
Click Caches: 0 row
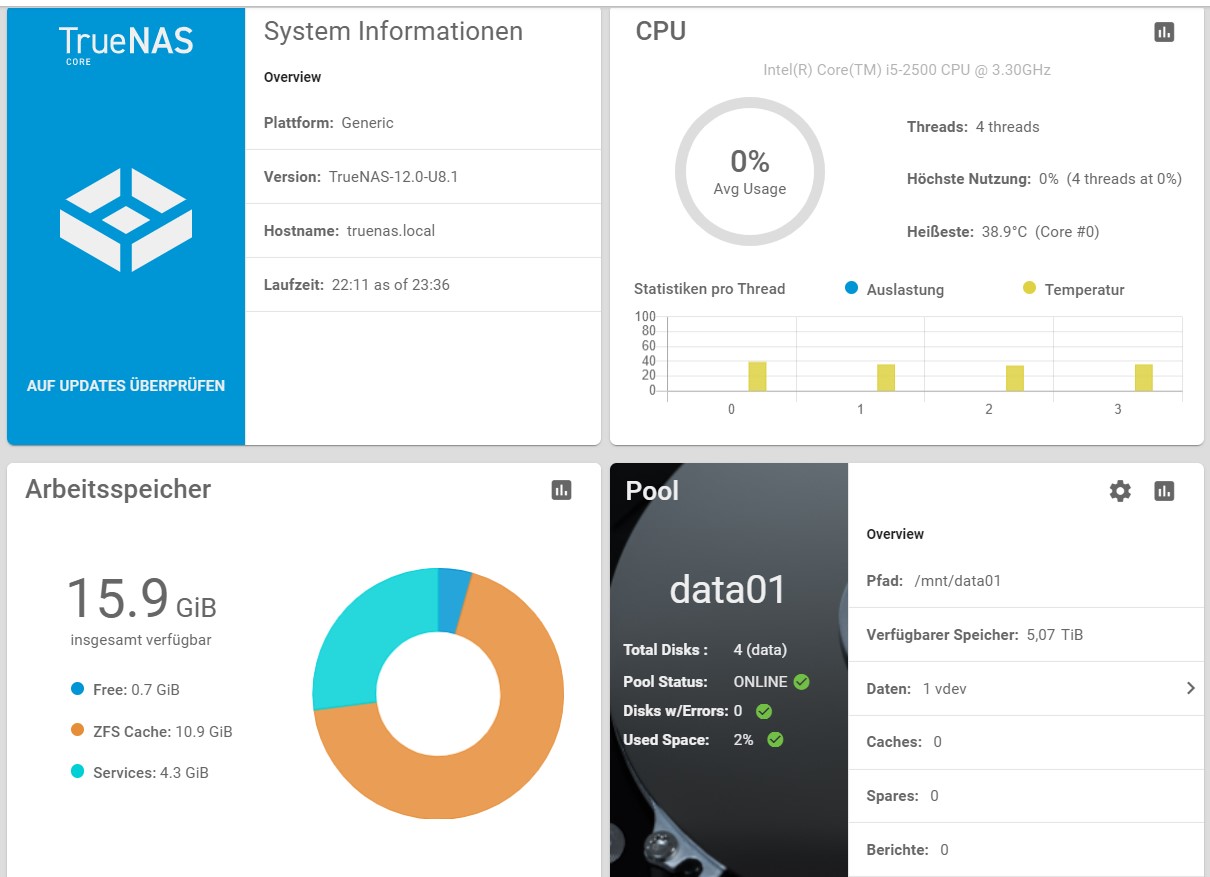(x=1026, y=742)
